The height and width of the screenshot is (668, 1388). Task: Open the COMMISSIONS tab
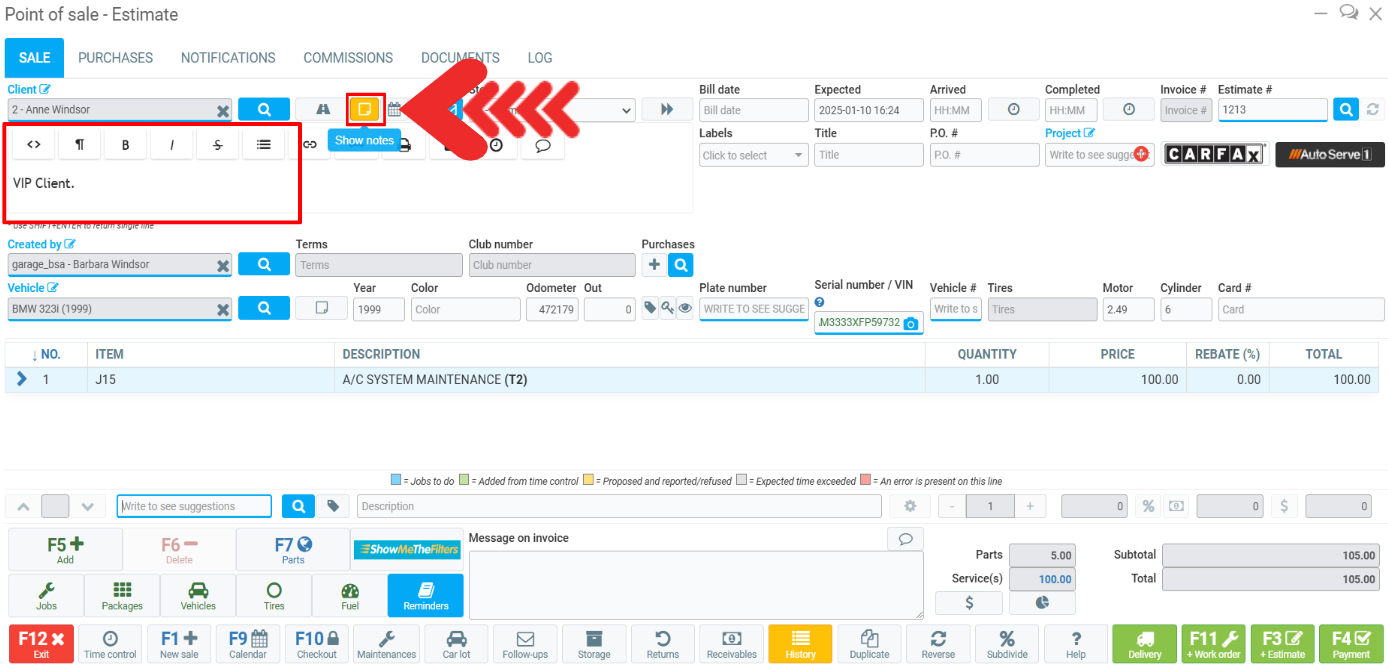tap(348, 58)
